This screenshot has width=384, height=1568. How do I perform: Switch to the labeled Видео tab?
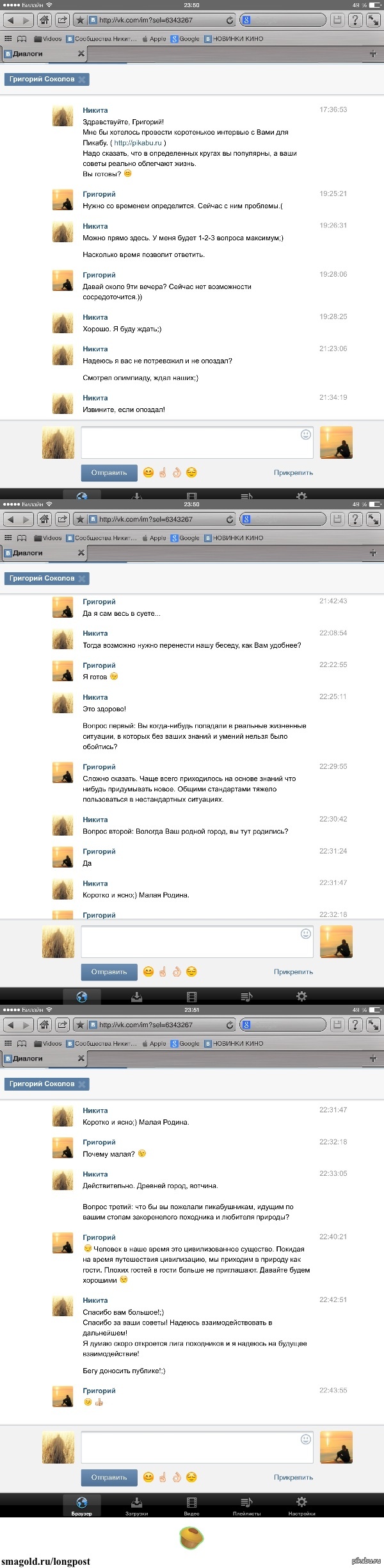(191, 1505)
